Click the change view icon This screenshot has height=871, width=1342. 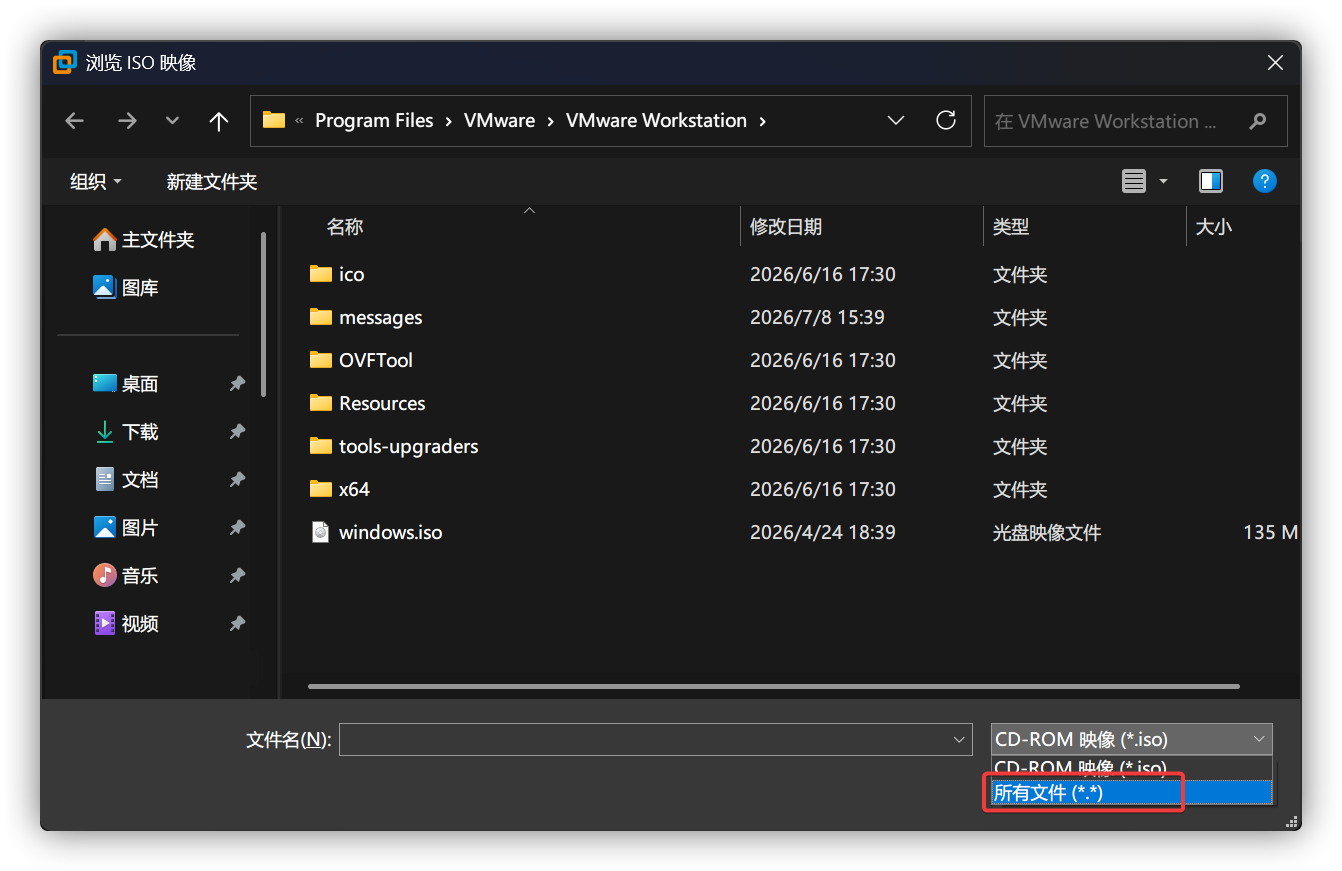(1133, 181)
